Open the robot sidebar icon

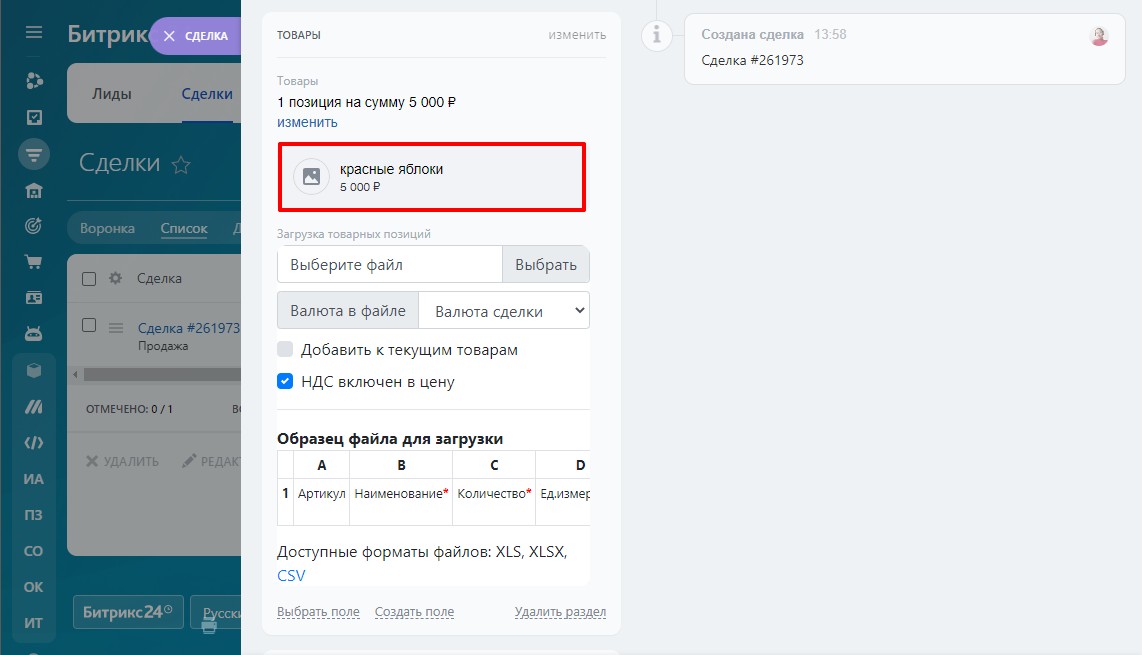(34, 334)
